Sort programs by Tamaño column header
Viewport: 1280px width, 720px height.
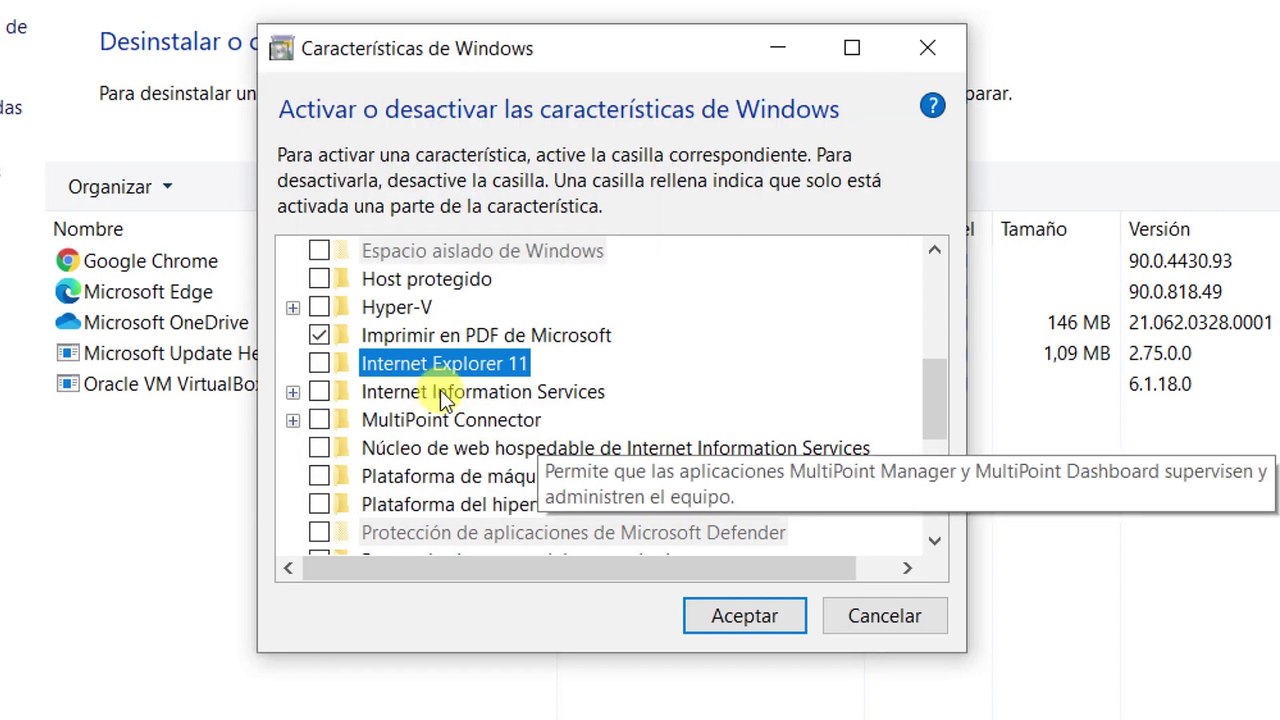(1034, 229)
